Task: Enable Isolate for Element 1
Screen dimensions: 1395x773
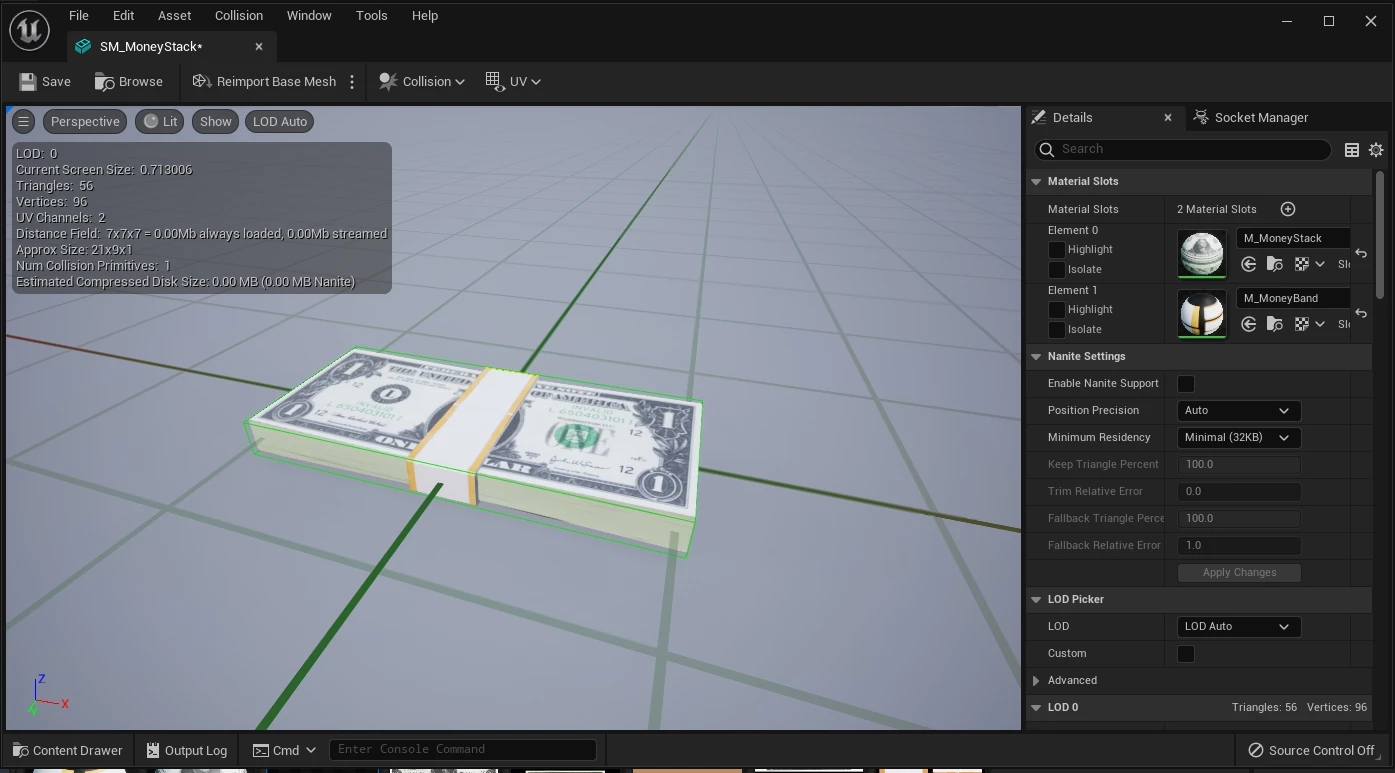Action: tap(1056, 330)
